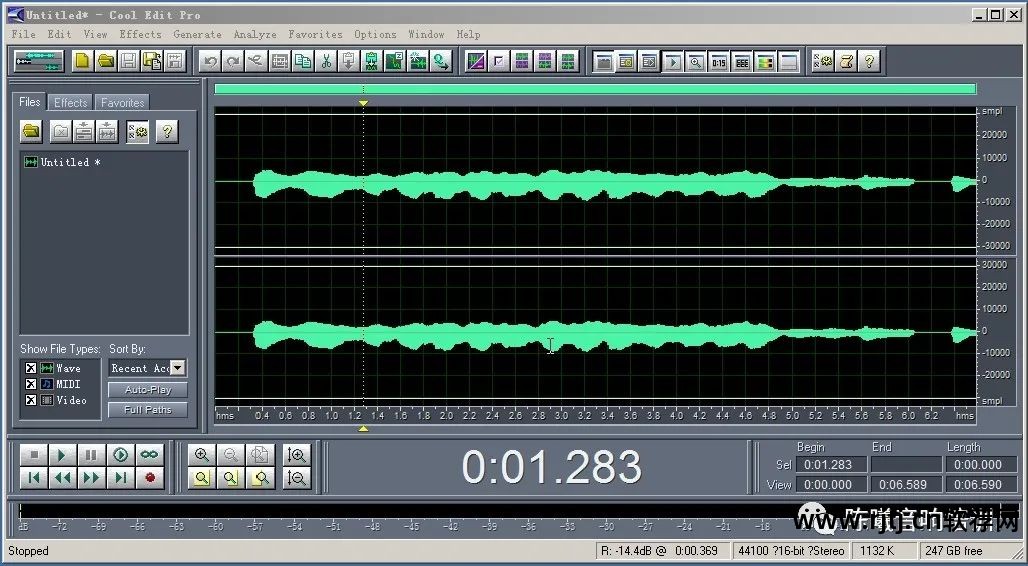Open the Favorites menu in menu bar
Image resolution: width=1028 pixels, height=566 pixels.
(315, 34)
